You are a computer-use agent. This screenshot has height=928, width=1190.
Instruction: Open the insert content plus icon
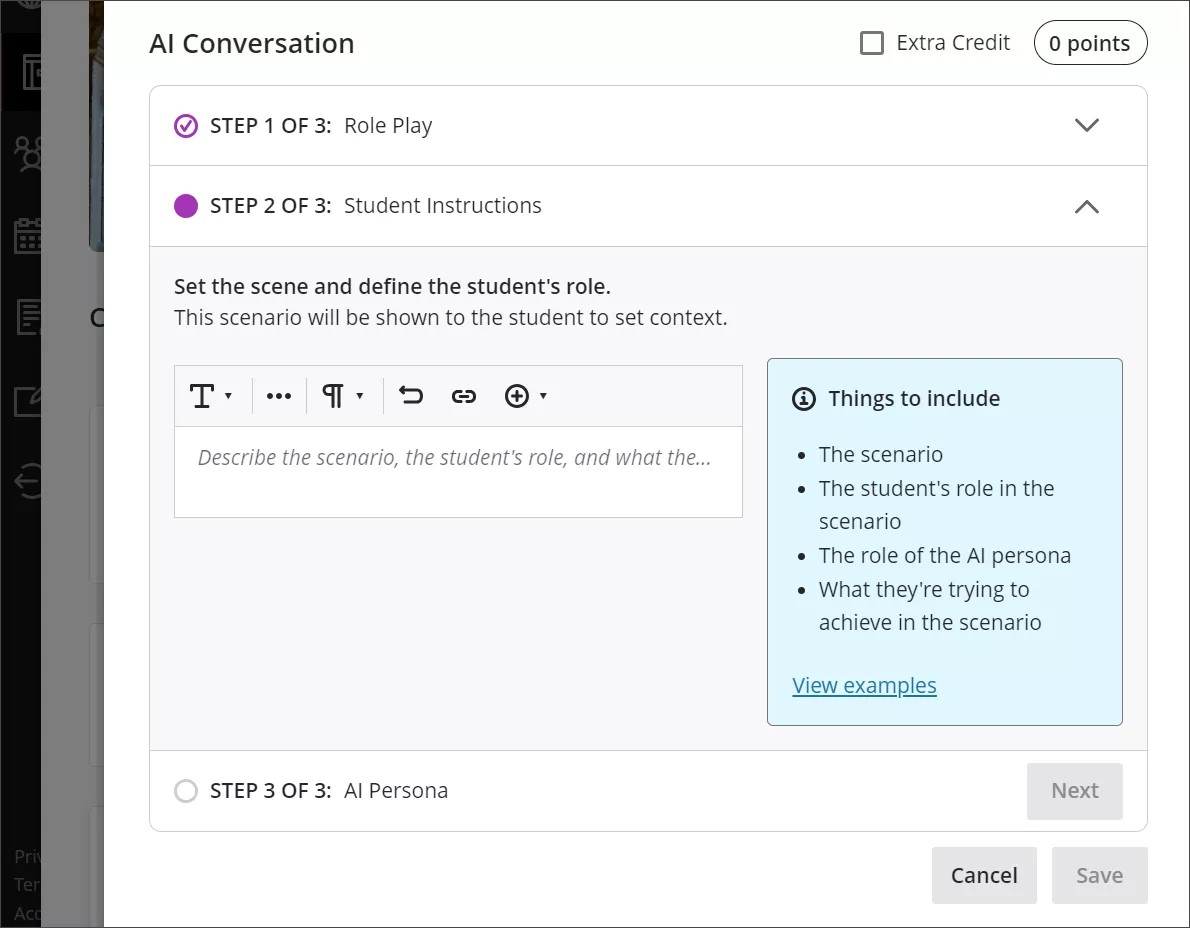517,396
